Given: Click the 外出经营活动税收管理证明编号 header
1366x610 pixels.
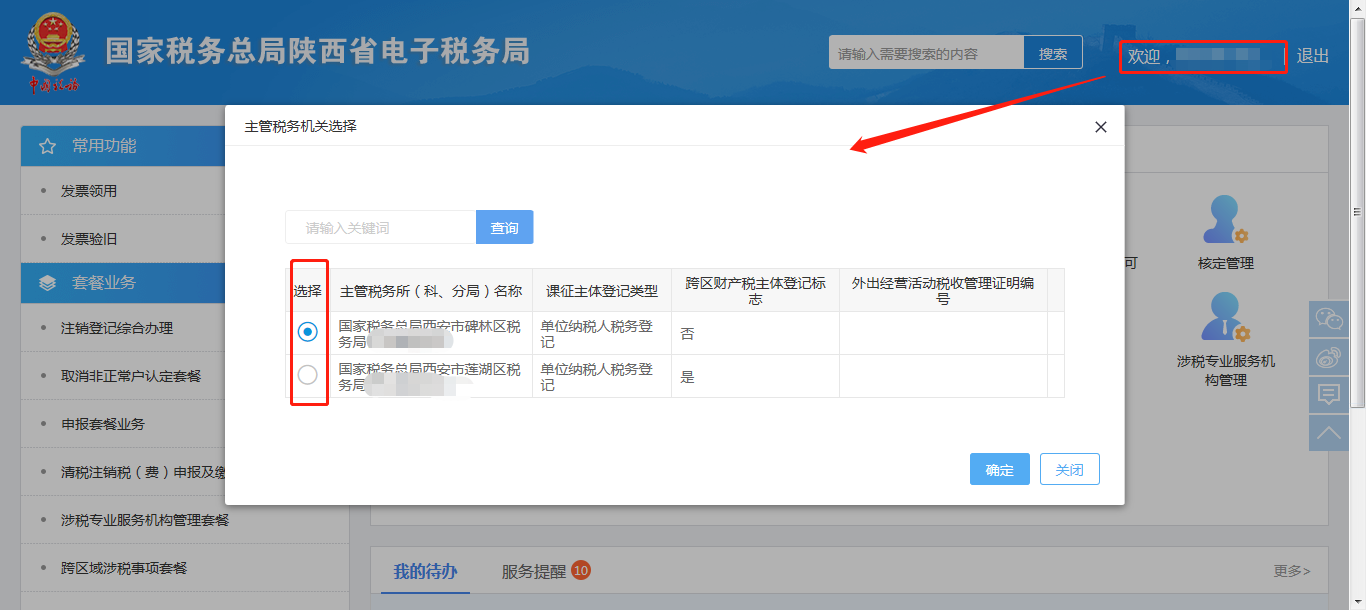Looking at the screenshot, I should coord(943,291).
